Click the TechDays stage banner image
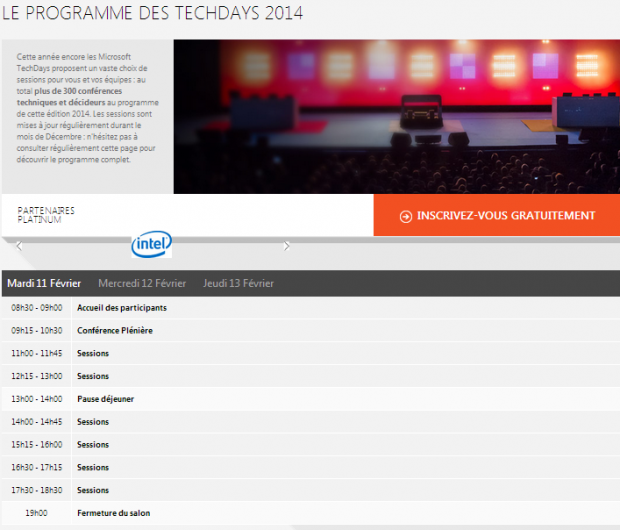 pos(397,117)
